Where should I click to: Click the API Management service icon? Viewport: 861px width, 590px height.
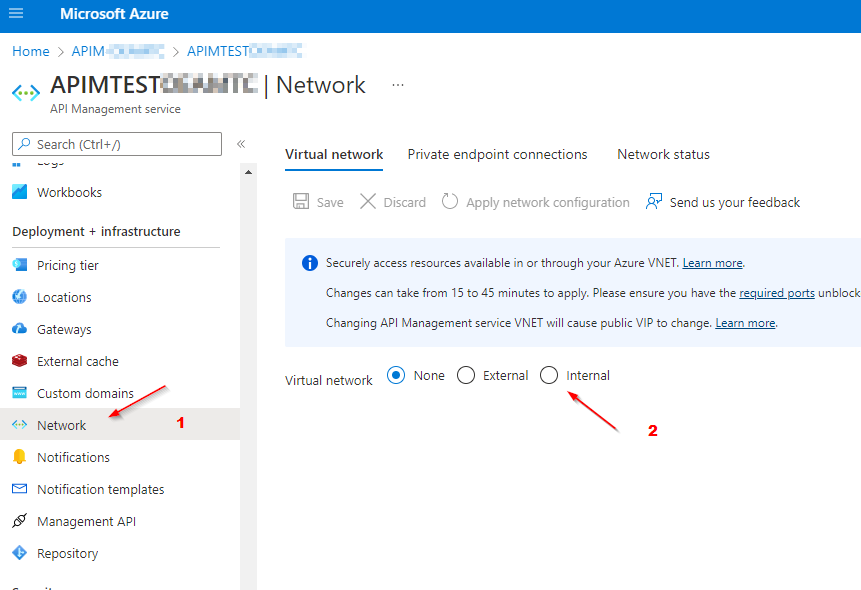coord(26,92)
